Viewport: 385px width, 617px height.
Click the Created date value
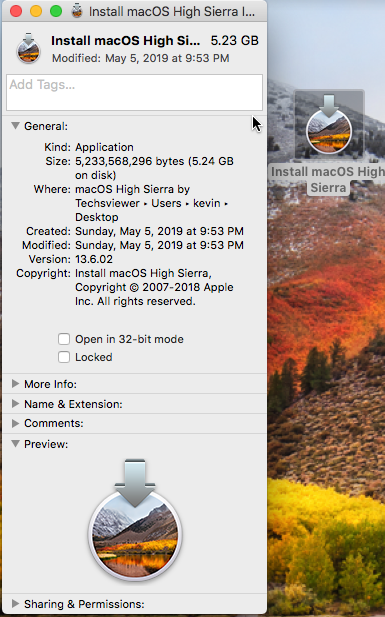[x=159, y=231]
